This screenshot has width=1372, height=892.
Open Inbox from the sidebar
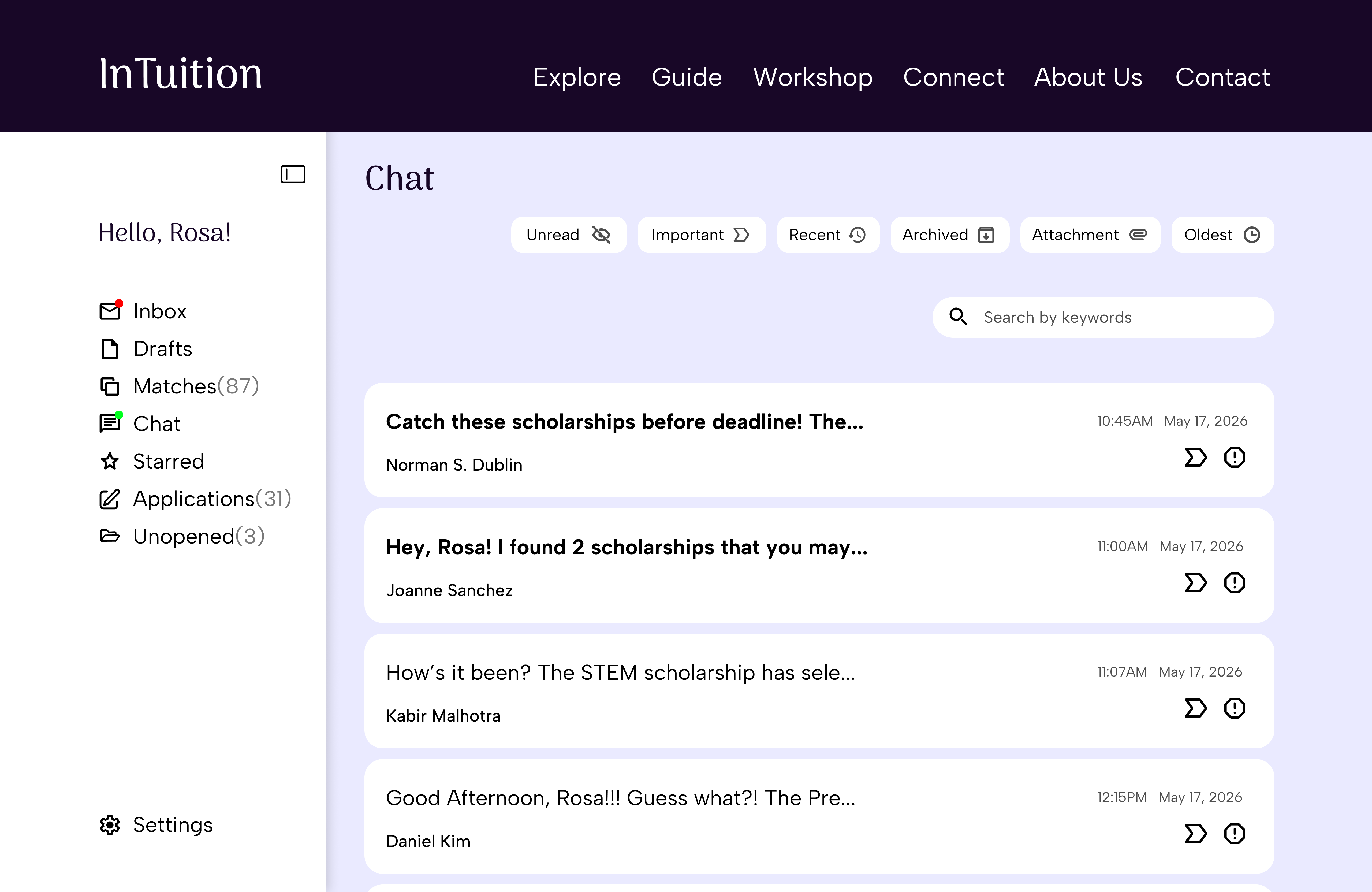point(160,311)
